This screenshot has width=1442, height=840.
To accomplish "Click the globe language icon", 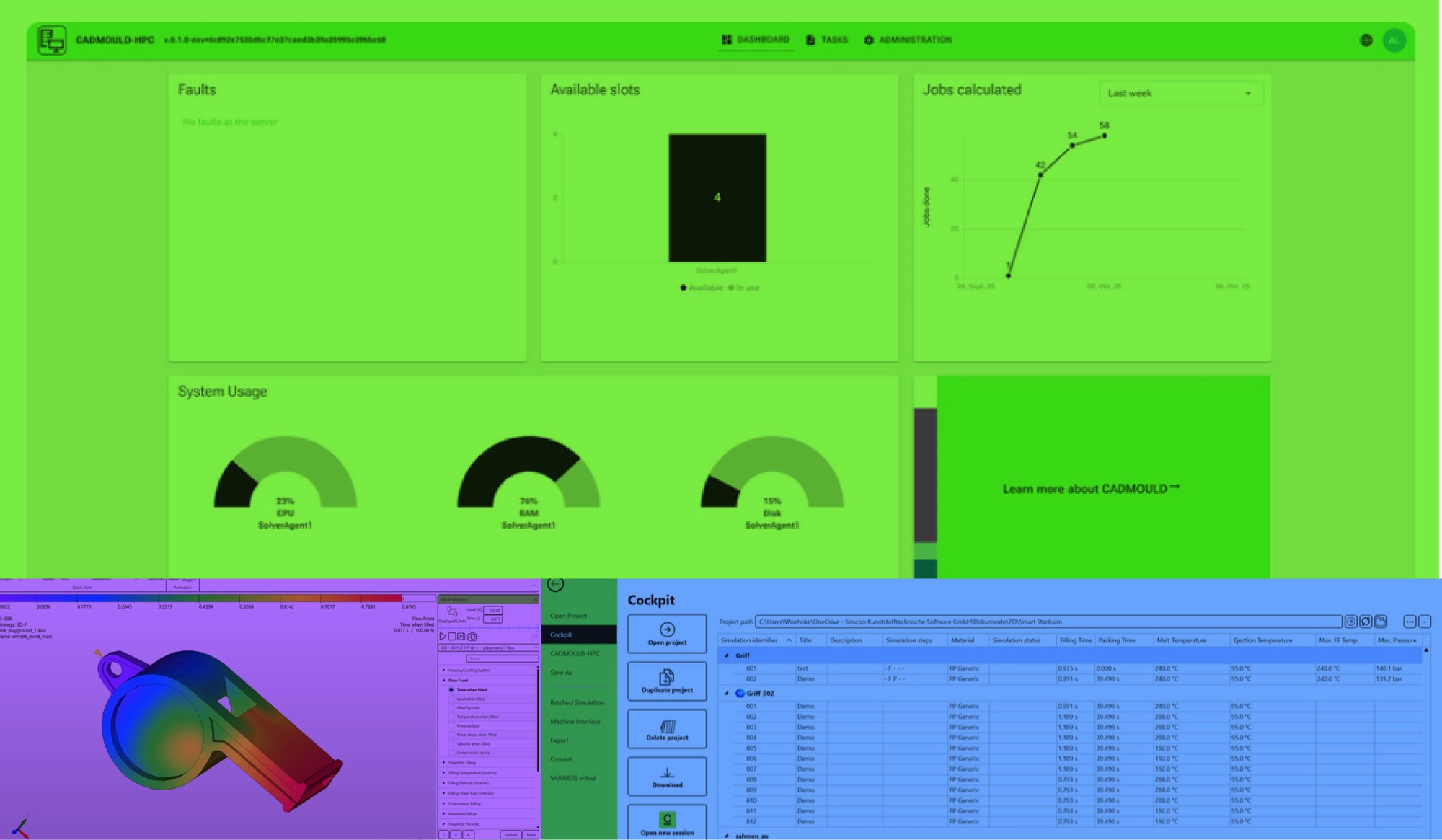I will pos(1366,40).
